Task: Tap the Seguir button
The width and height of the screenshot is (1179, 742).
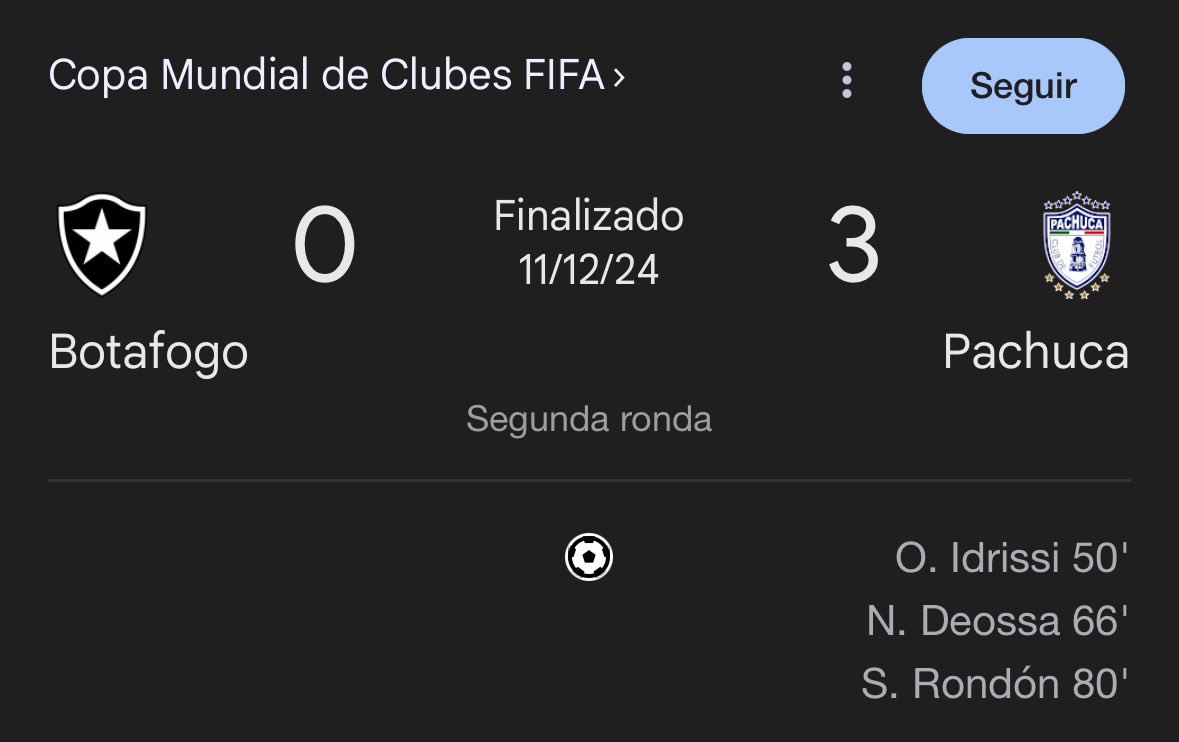Action: 1023,86
